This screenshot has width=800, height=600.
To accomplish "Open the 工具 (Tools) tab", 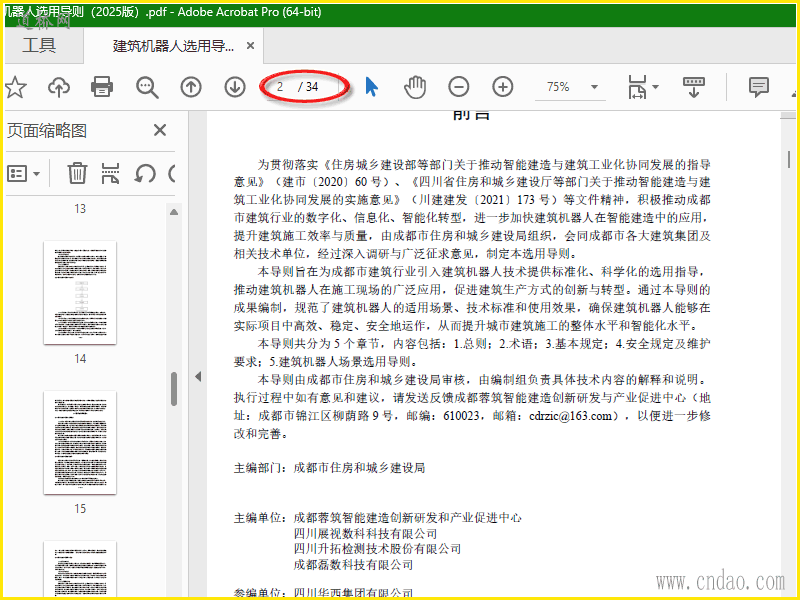I will [x=39, y=45].
